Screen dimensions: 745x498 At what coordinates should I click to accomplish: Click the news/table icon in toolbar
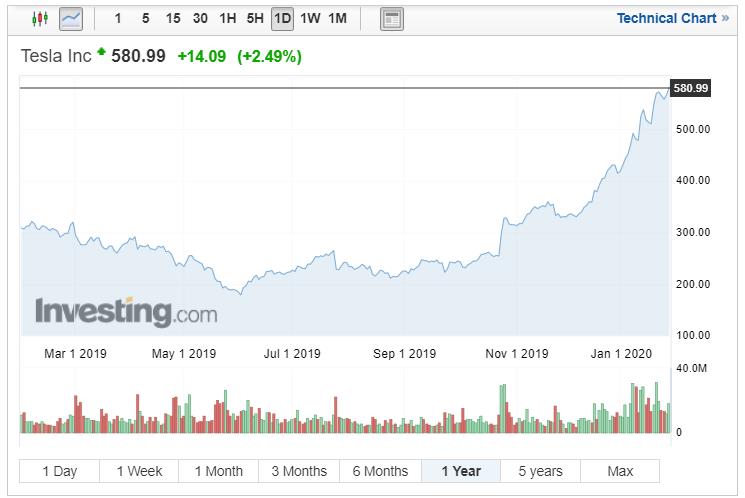point(392,18)
